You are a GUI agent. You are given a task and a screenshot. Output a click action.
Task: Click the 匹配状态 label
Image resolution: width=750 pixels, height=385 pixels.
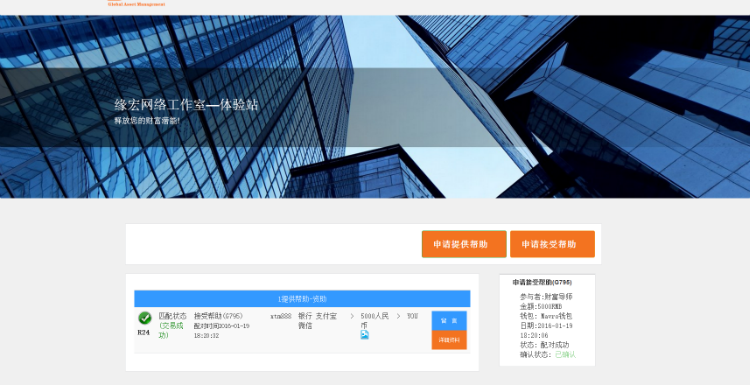pos(173,316)
